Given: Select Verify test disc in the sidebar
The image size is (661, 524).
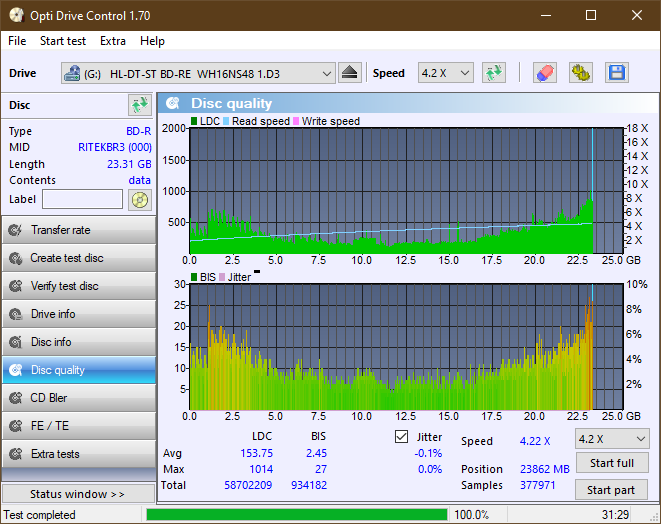Looking at the screenshot, I should click(x=79, y=286).
